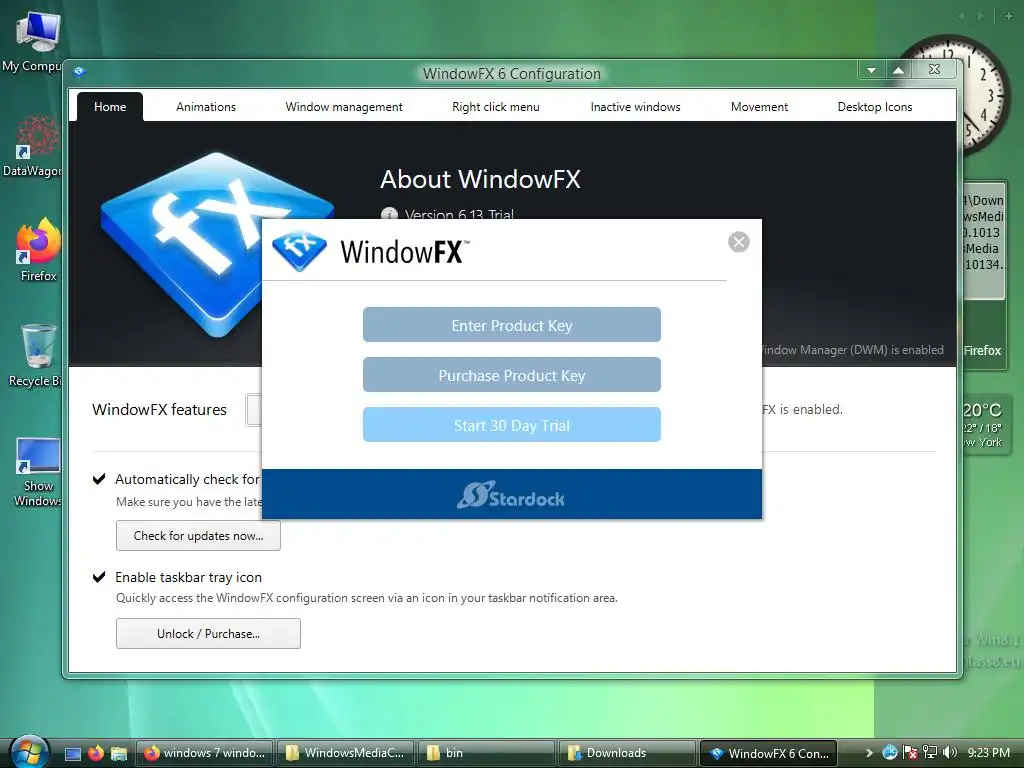Open the Window management tab

pyautogui.click(x=344, y=106)
